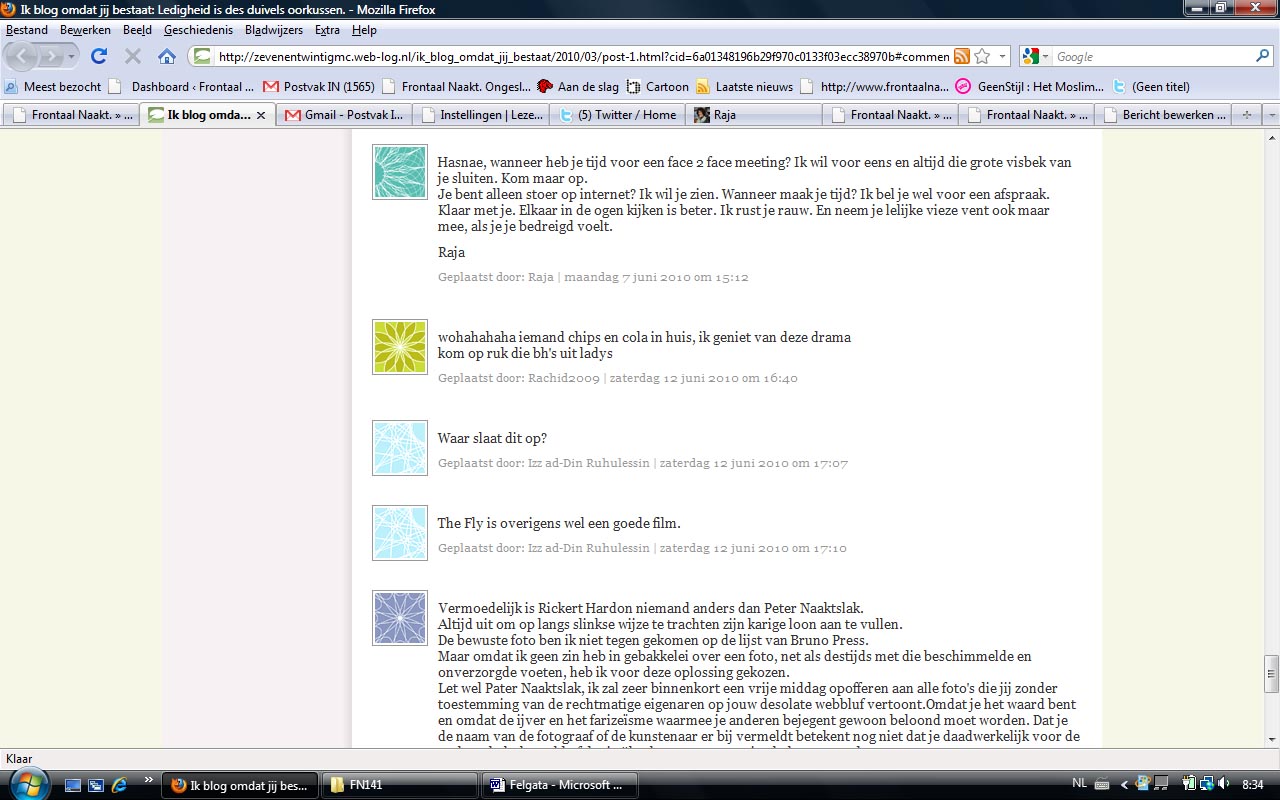This screenshot has height=800, width=1280.
Task: Open the Help menu
Action: 364,30
